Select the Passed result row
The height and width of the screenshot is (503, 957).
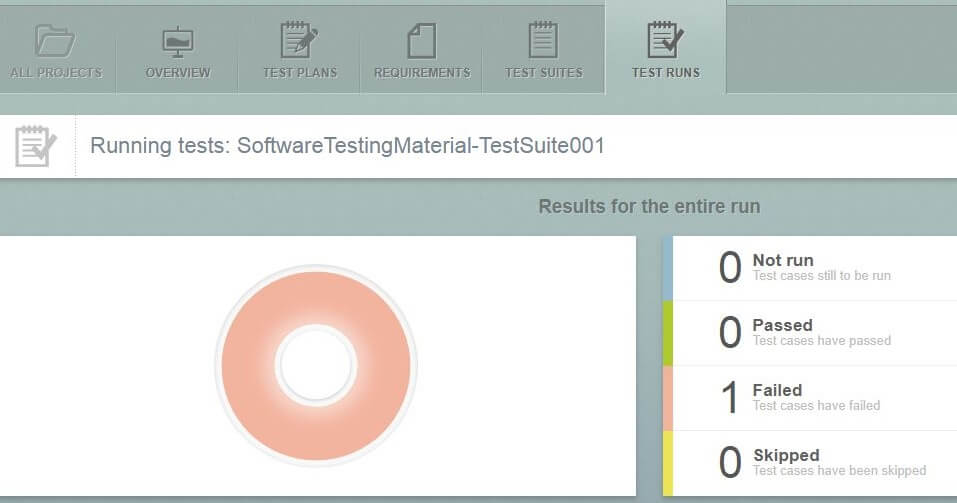(810, 333)
